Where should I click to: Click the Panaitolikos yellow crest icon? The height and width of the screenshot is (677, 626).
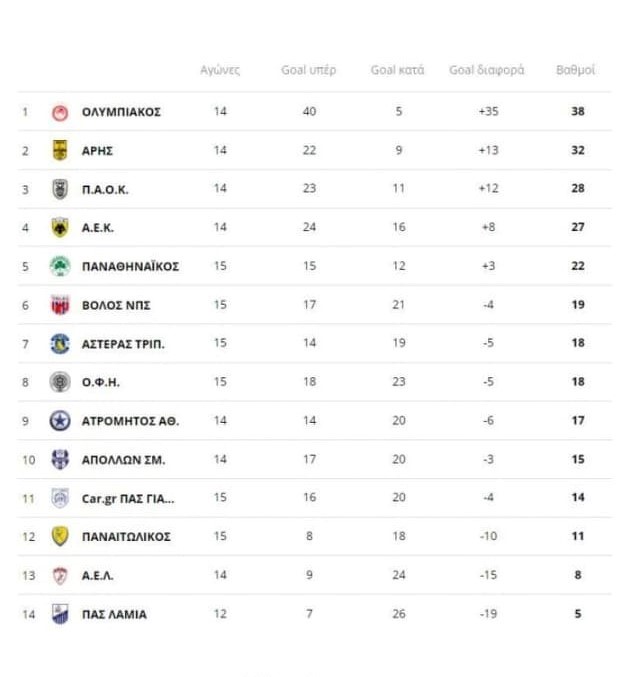pos(60,537)
